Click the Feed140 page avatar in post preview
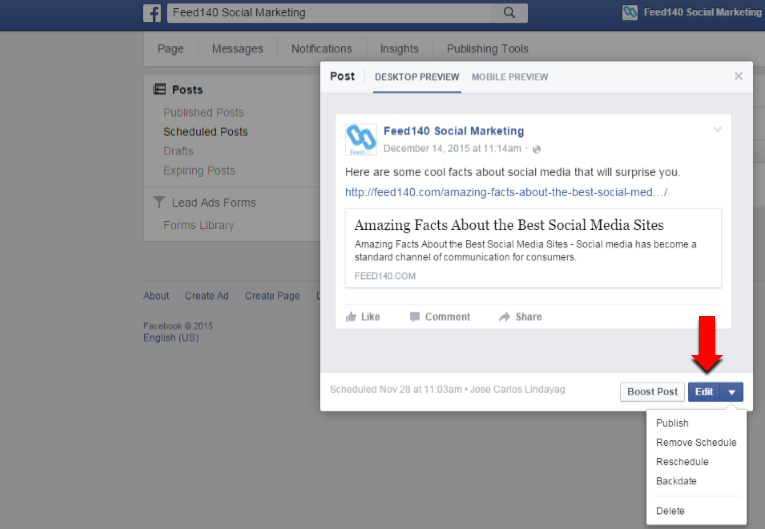Viewport: 765px width, 529px height. [361, 140]
